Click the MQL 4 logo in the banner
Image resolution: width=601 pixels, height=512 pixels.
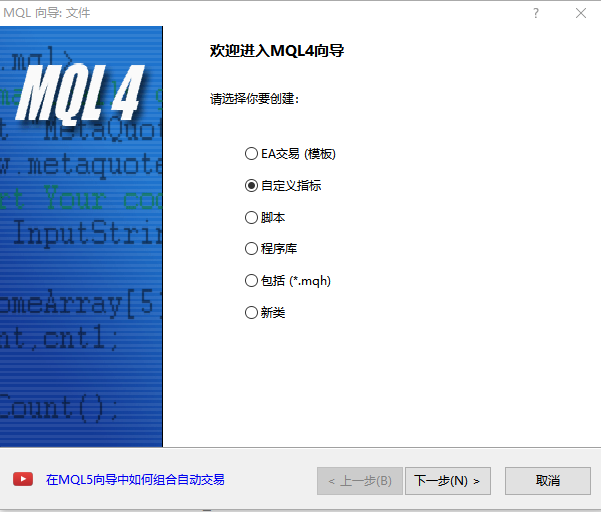tap(80, 94)
